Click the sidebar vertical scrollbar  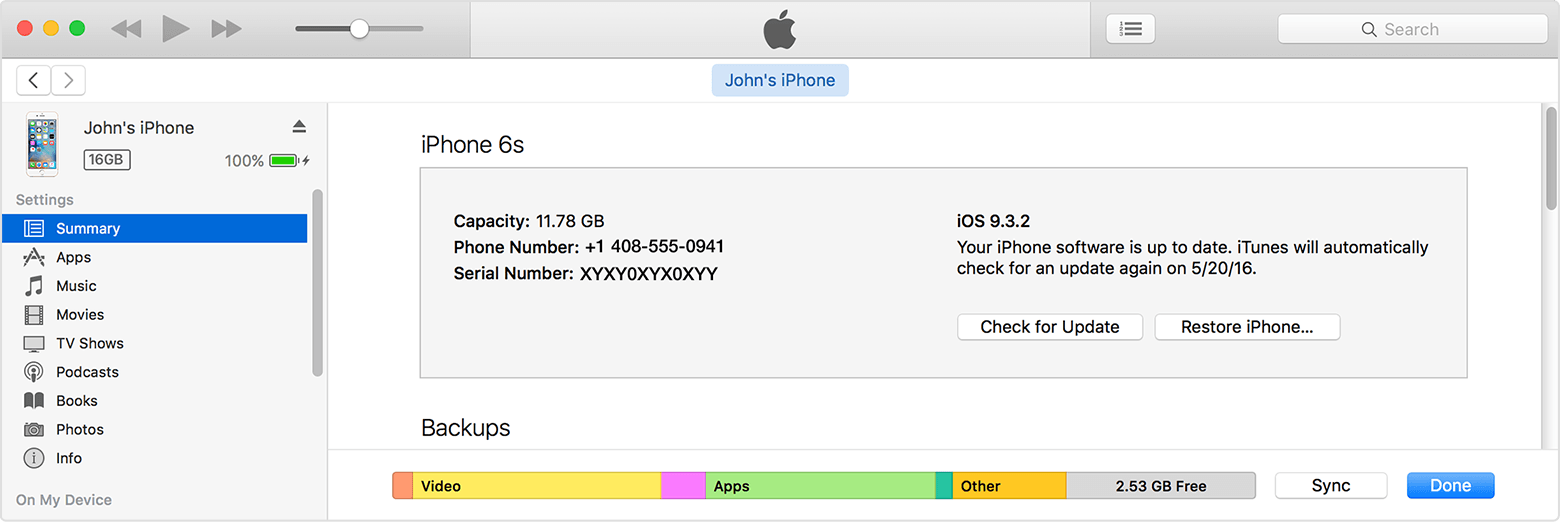(317, 283)
